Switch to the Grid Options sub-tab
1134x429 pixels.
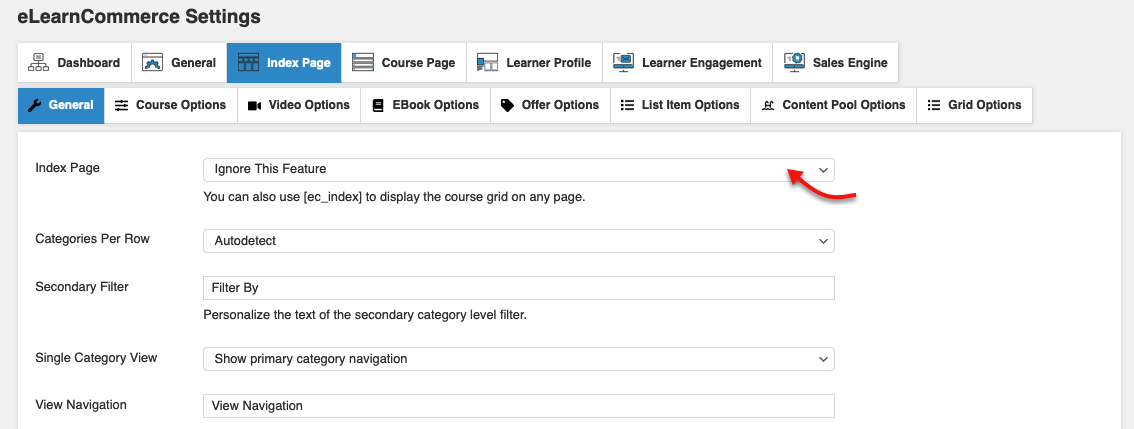pyautogui.click(x=973, y=106)
